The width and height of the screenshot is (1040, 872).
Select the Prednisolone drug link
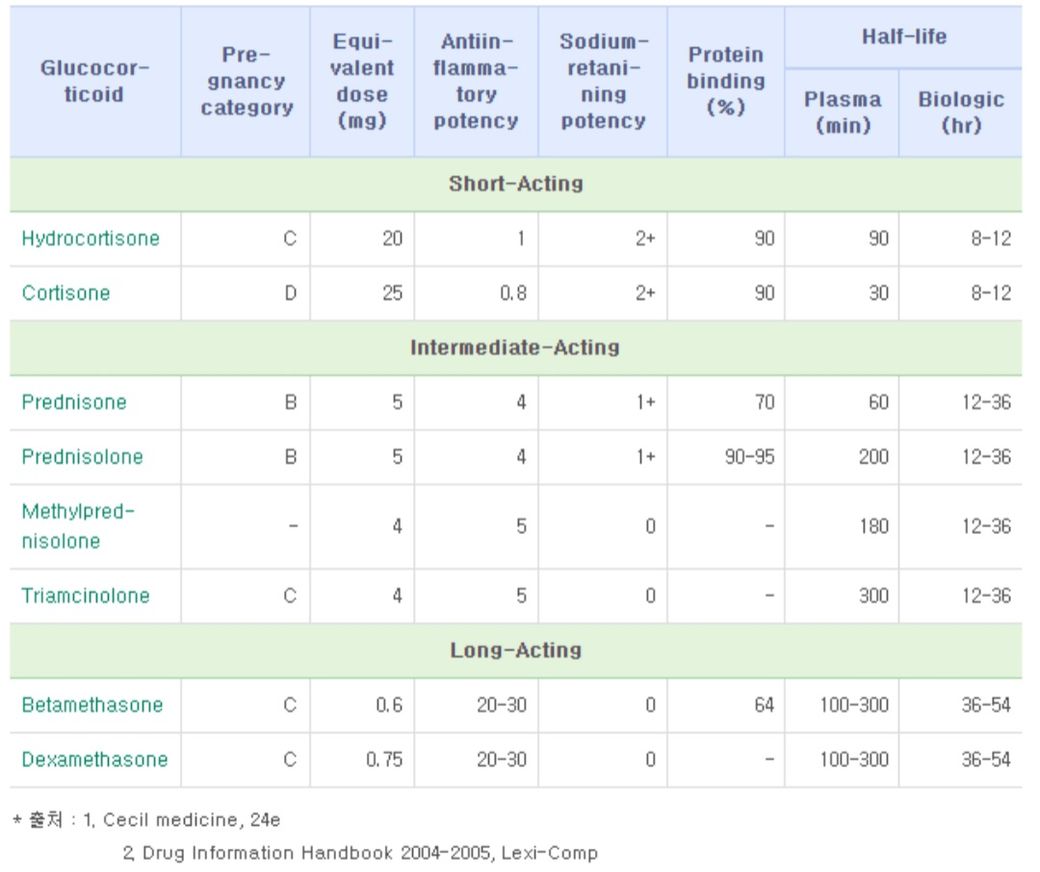(x=82, y=457)
